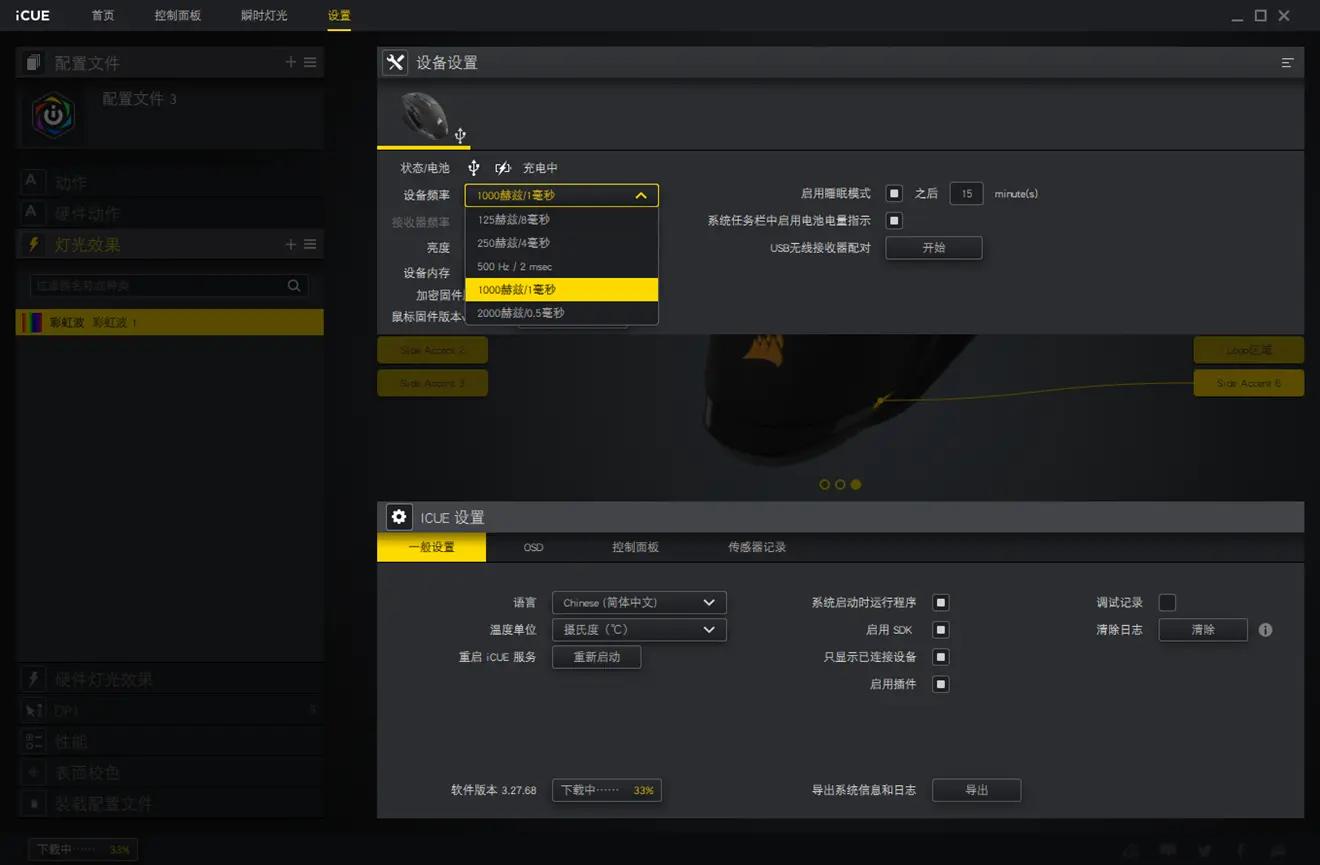Go to the 首页 tab

pos(103,15)
